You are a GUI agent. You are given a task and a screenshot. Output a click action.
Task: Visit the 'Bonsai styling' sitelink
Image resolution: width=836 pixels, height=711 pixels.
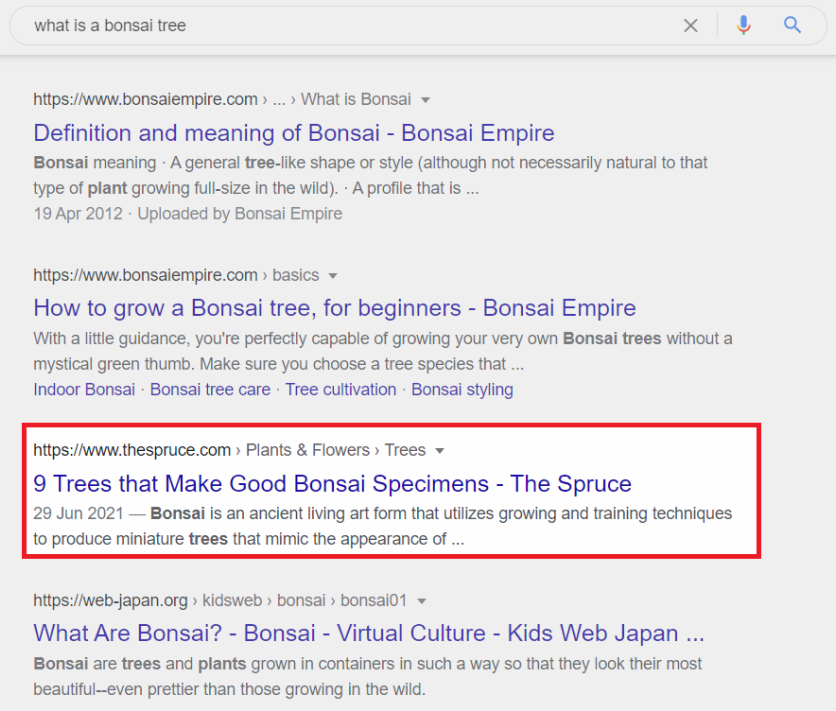coord(462,390)
